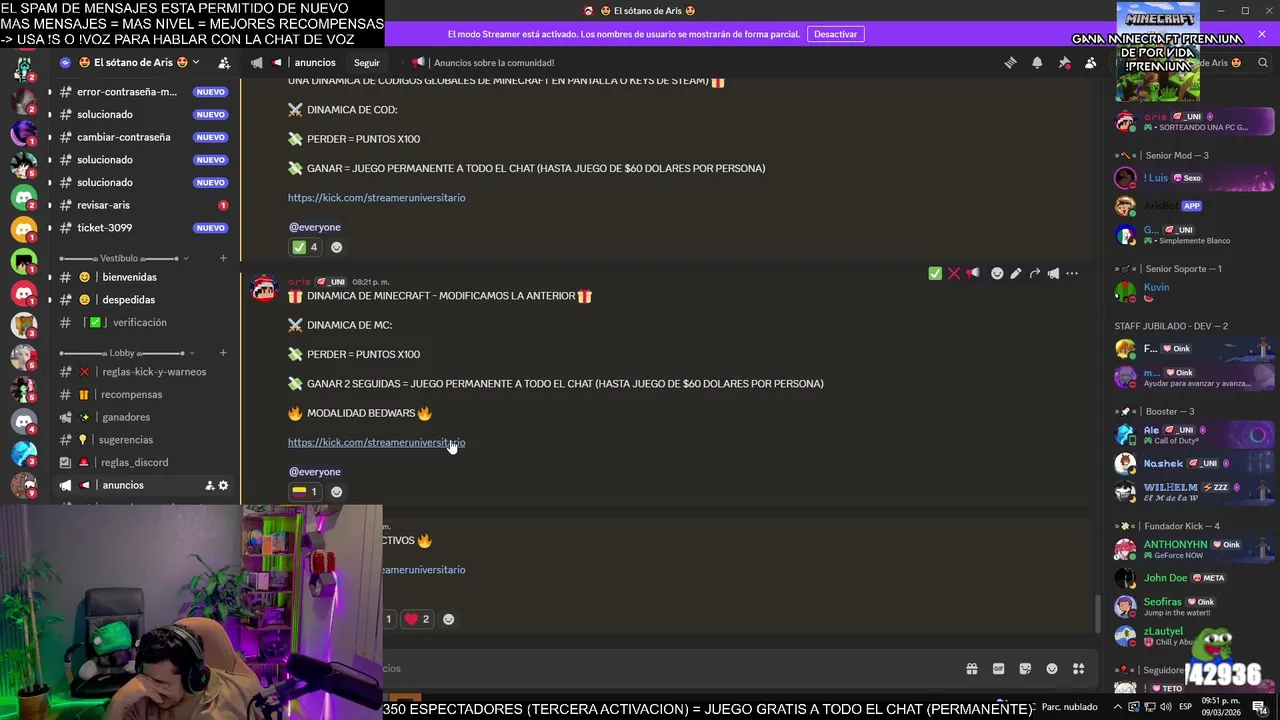Add reaction via hover toolbar smiley
Image resolution: width=1280 pixels, height=720 pixels.
click(x=997, y=273)
